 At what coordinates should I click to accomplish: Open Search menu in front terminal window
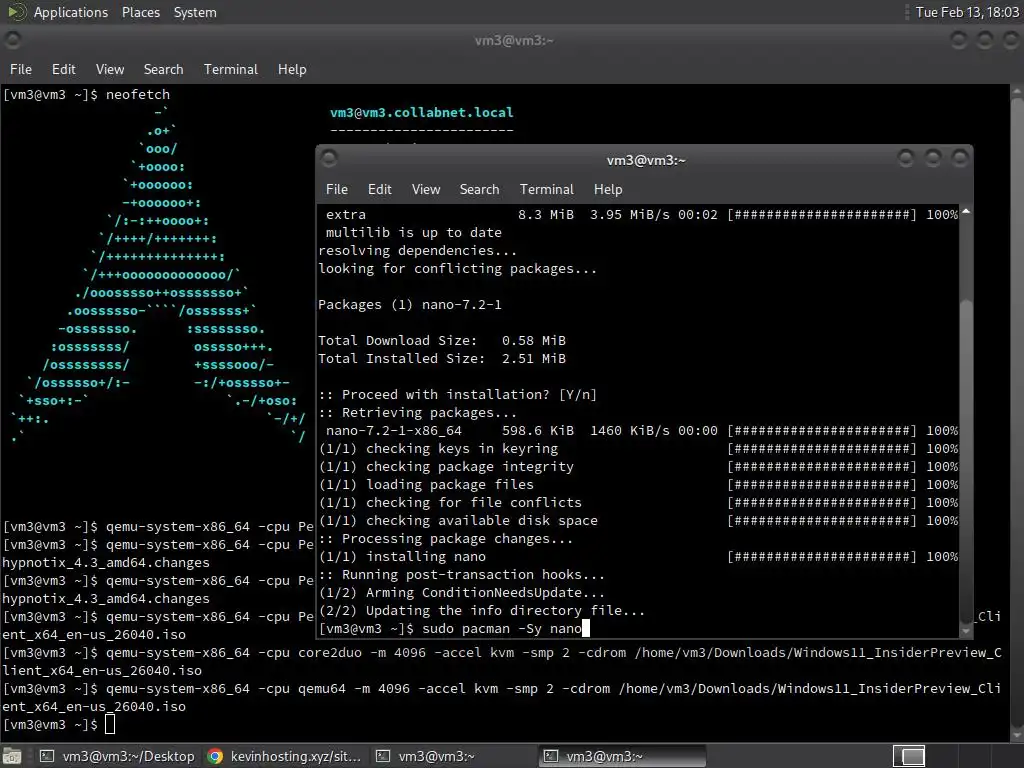[479, 189]
